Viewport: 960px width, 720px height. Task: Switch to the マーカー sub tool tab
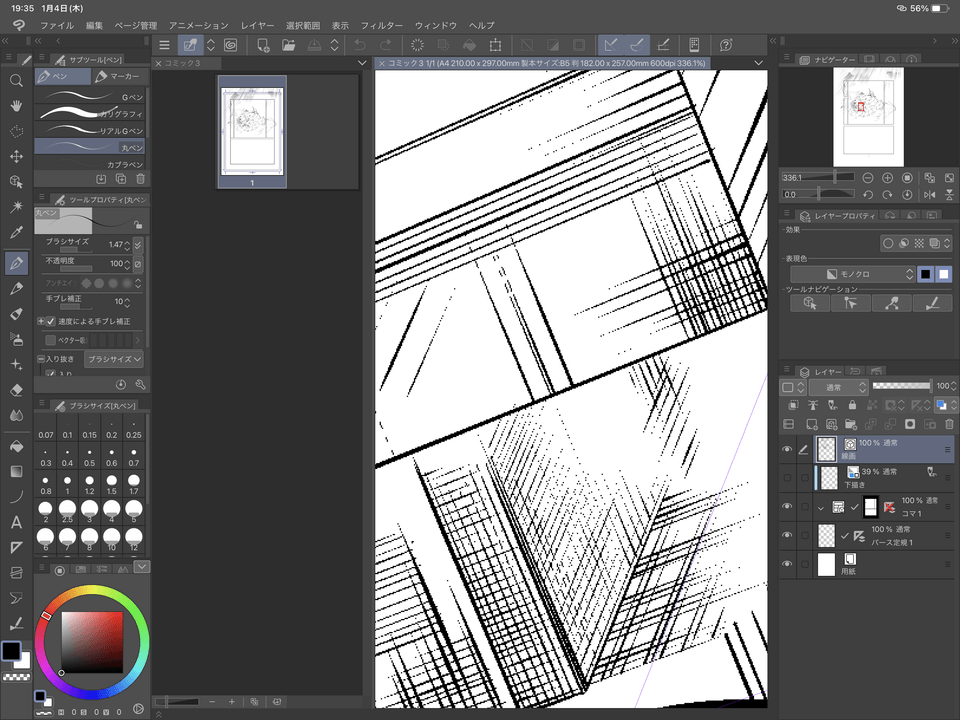[x=118, y=77]
